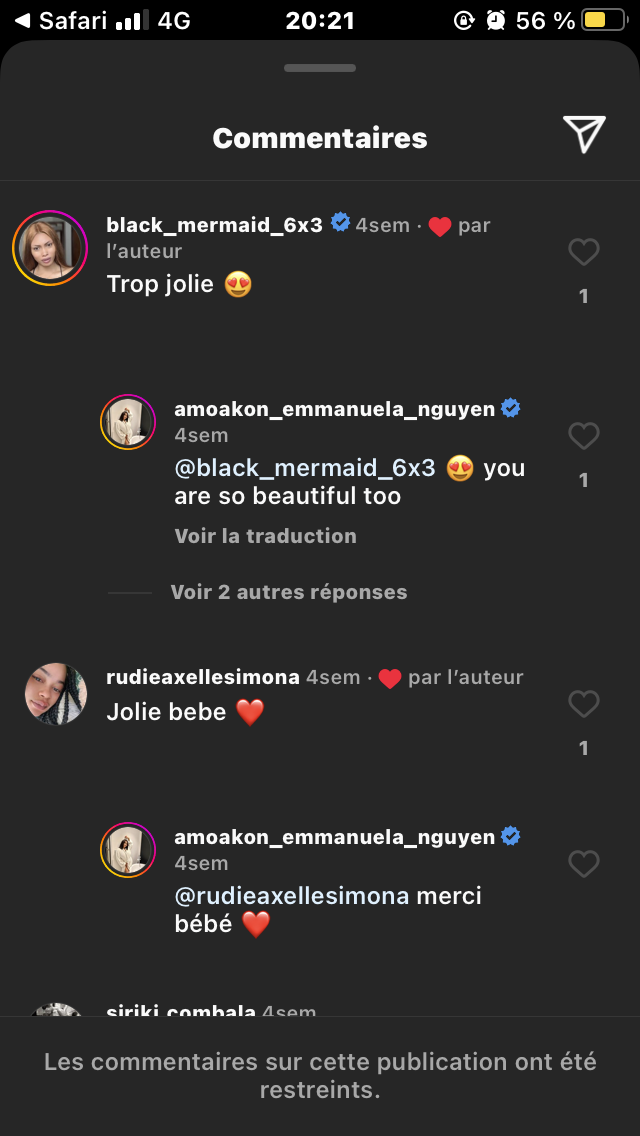This screenshot has width=640, height=1136.
Task: Click "Voir la traduction" link
Action: (x=265, y=536)
